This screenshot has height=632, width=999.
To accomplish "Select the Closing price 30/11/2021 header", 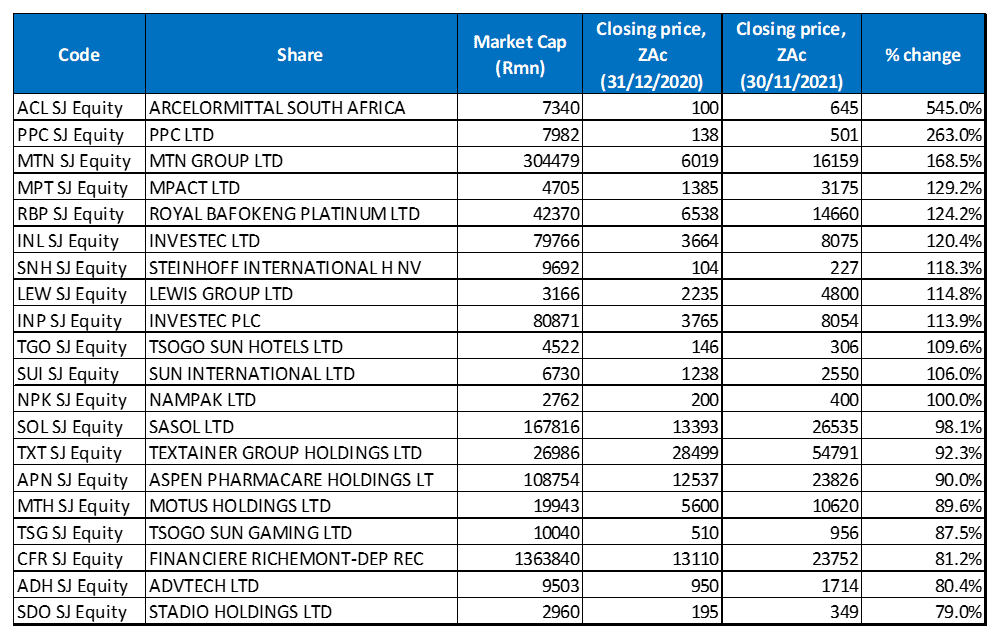I will (x=791, y=54).
